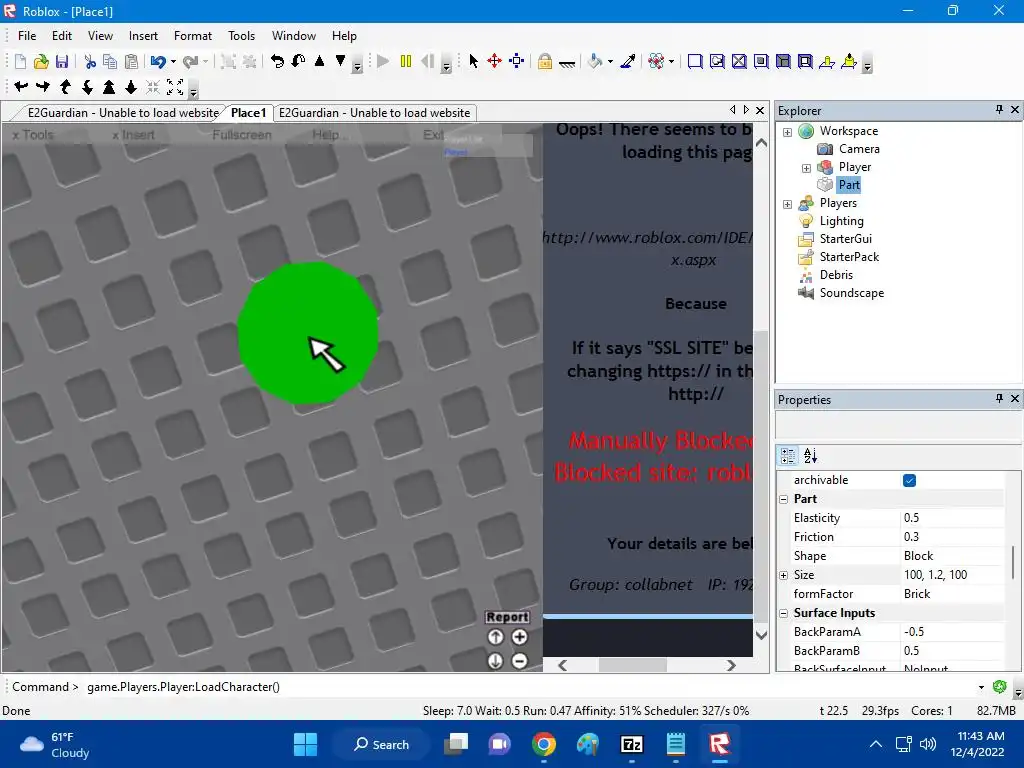Click the New file icon
The image size is (1024, 768).
(20, 61)
